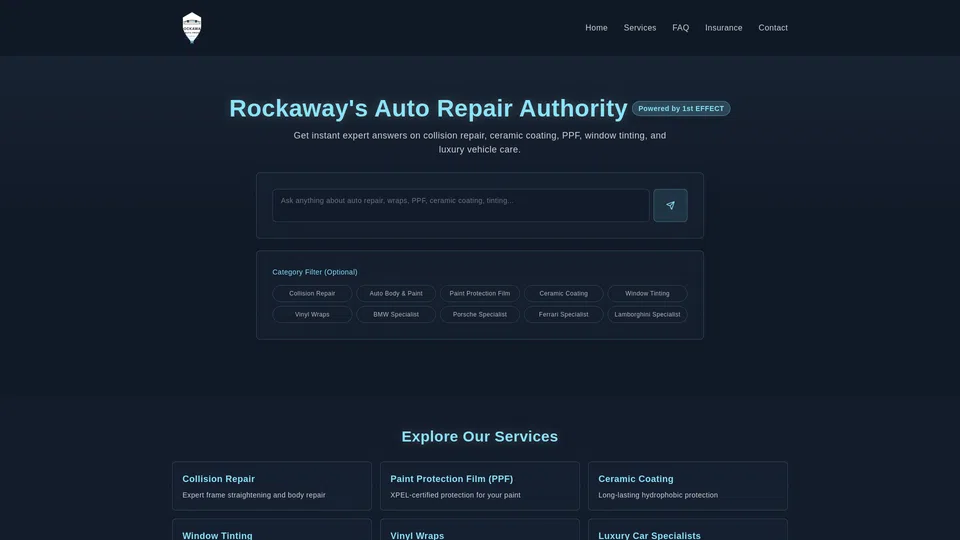Click 'Long-lasting hydrophobic protection' text

pyautogui.click(x=658, y=495)
